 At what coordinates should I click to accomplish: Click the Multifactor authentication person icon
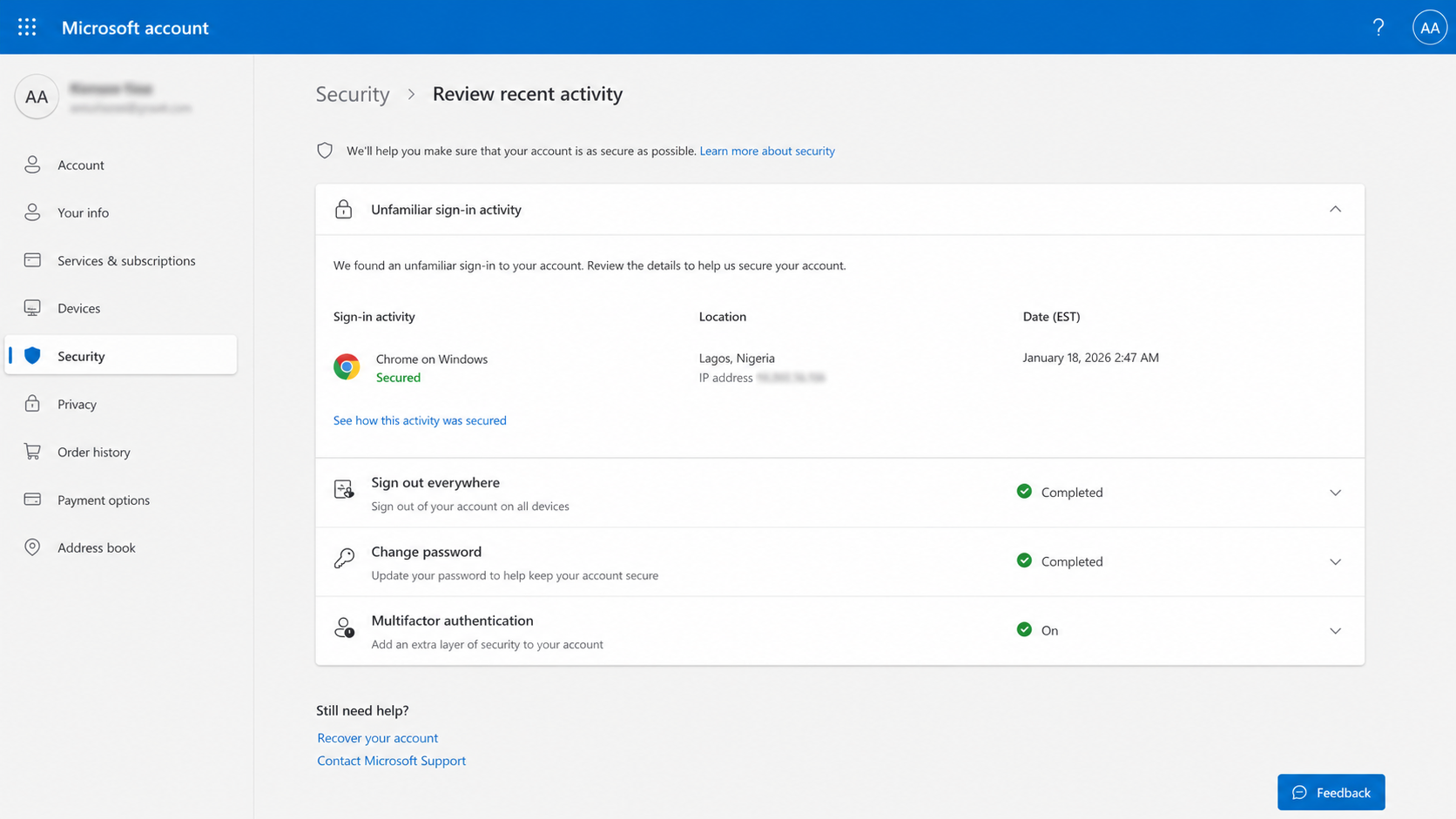(x=344, y=628)
